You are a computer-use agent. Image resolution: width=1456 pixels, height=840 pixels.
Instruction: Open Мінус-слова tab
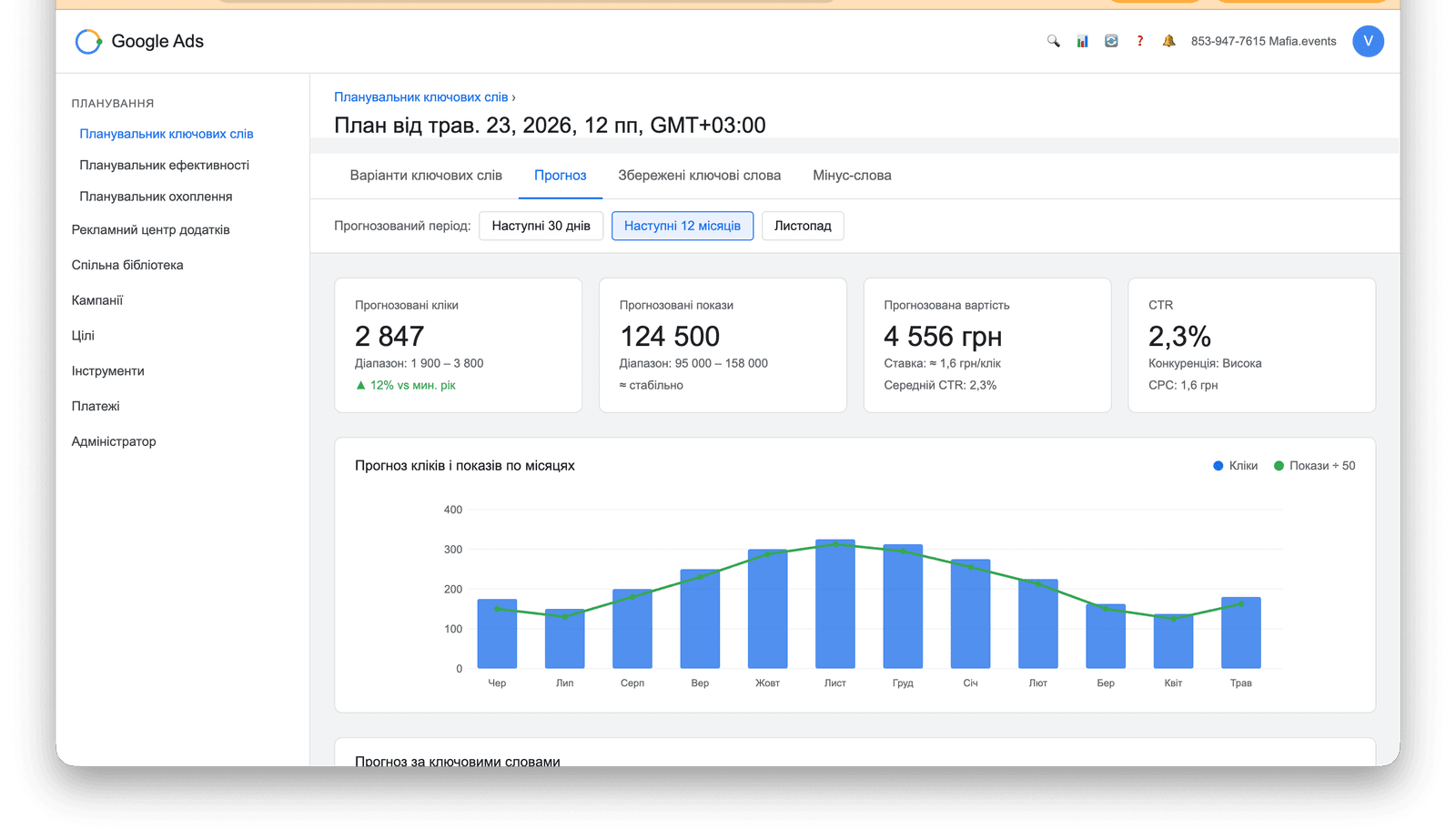click(x=852, y=176)
